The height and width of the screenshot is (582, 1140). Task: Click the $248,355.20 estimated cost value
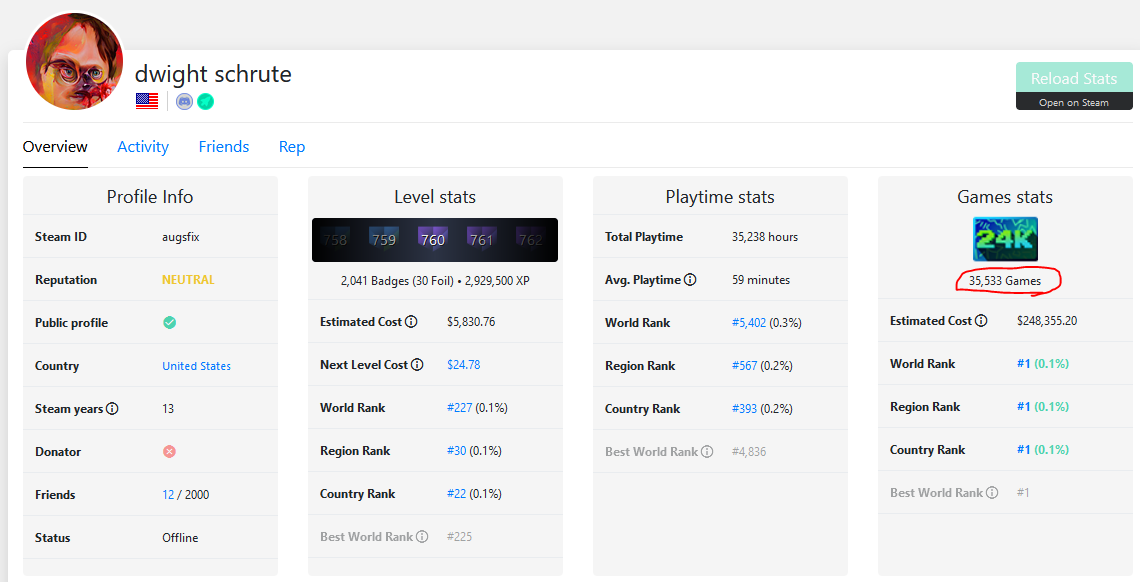tap(1047, 320)
